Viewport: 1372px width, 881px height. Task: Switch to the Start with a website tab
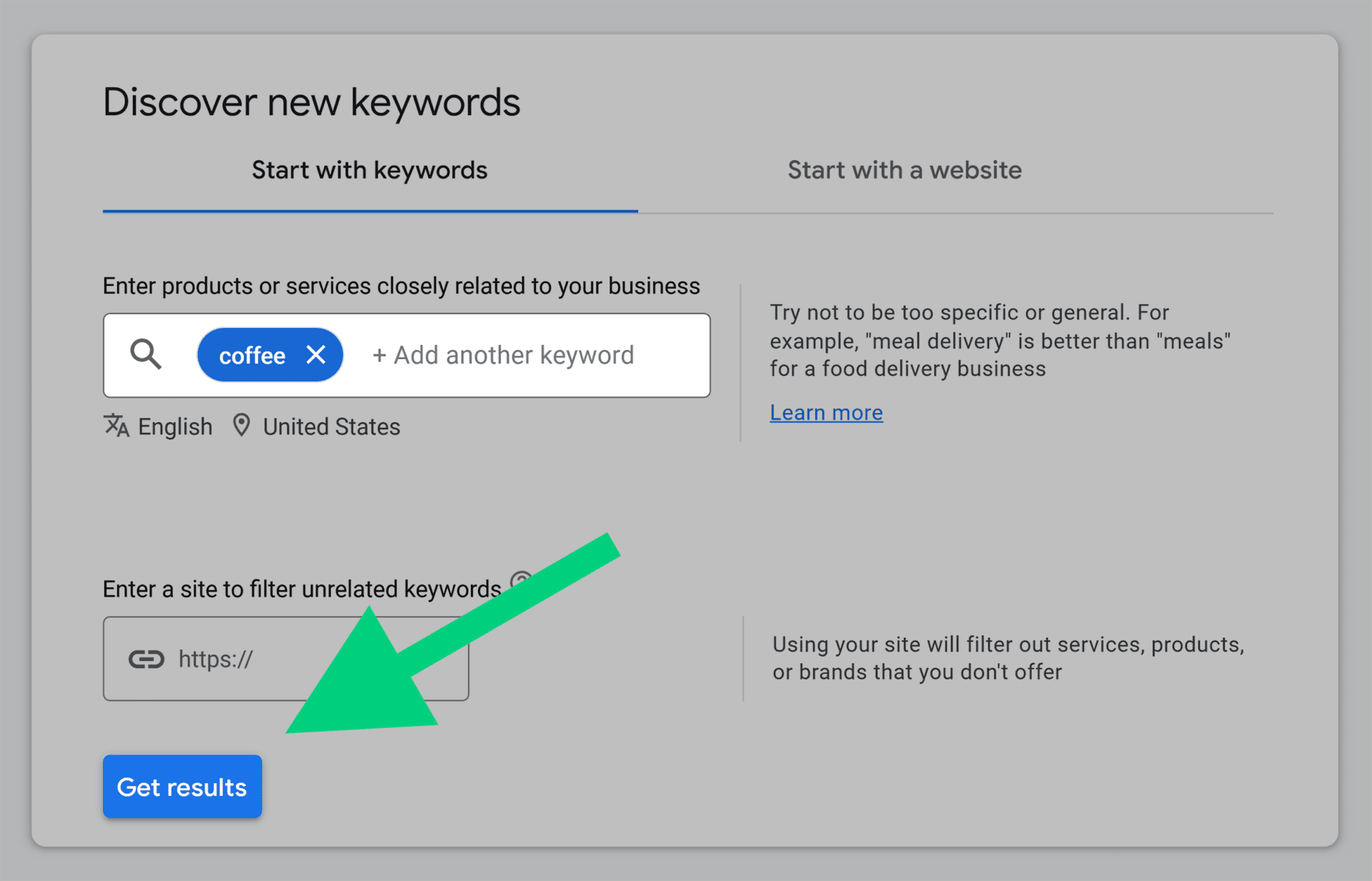(x=903, y=170)
